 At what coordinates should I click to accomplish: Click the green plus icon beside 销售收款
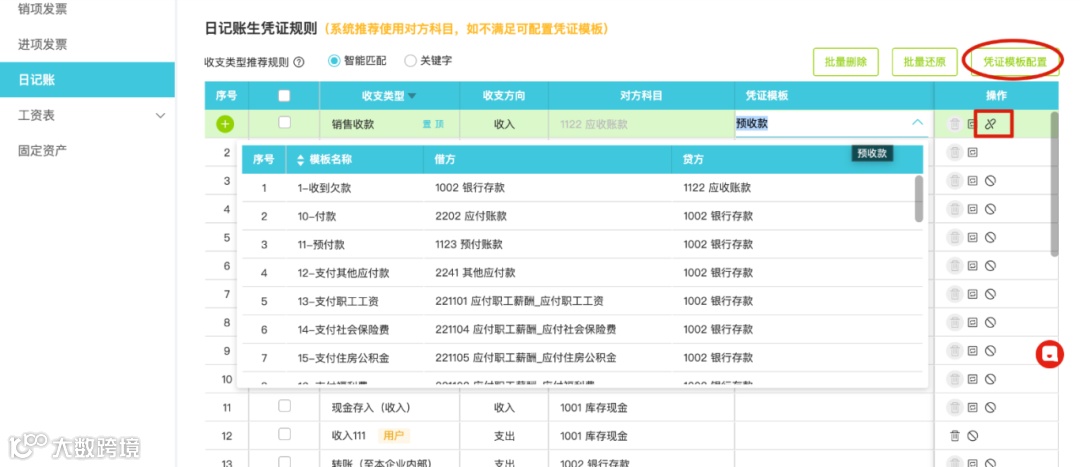225,124
